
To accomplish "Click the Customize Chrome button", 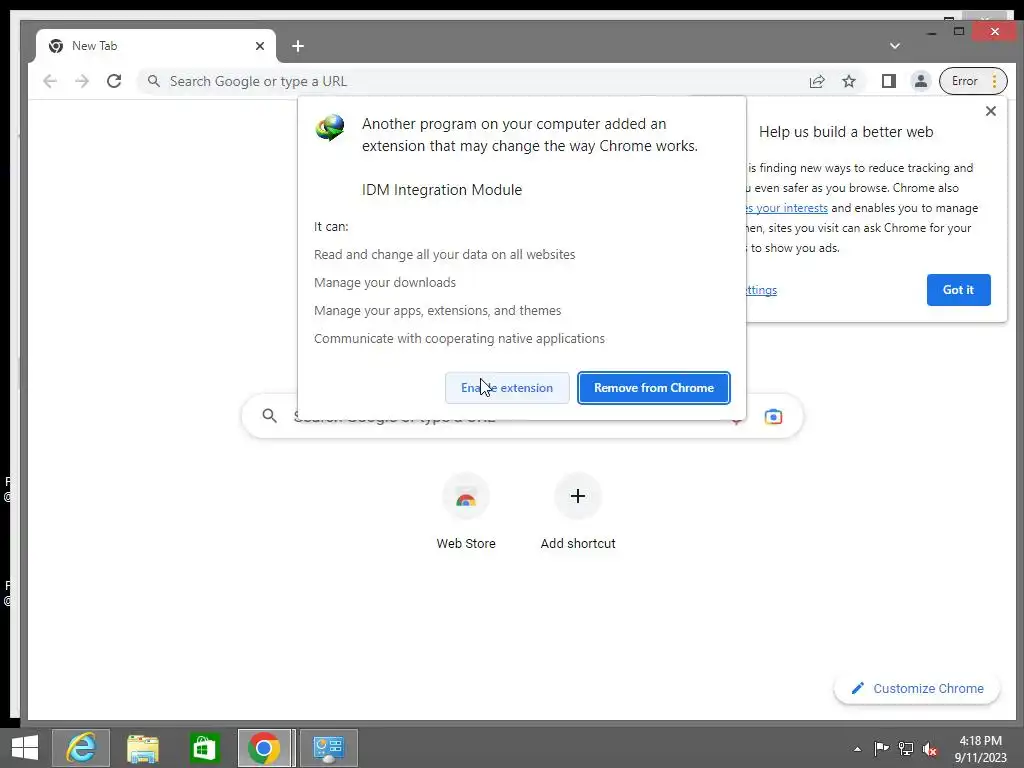I will coord(917,688).
